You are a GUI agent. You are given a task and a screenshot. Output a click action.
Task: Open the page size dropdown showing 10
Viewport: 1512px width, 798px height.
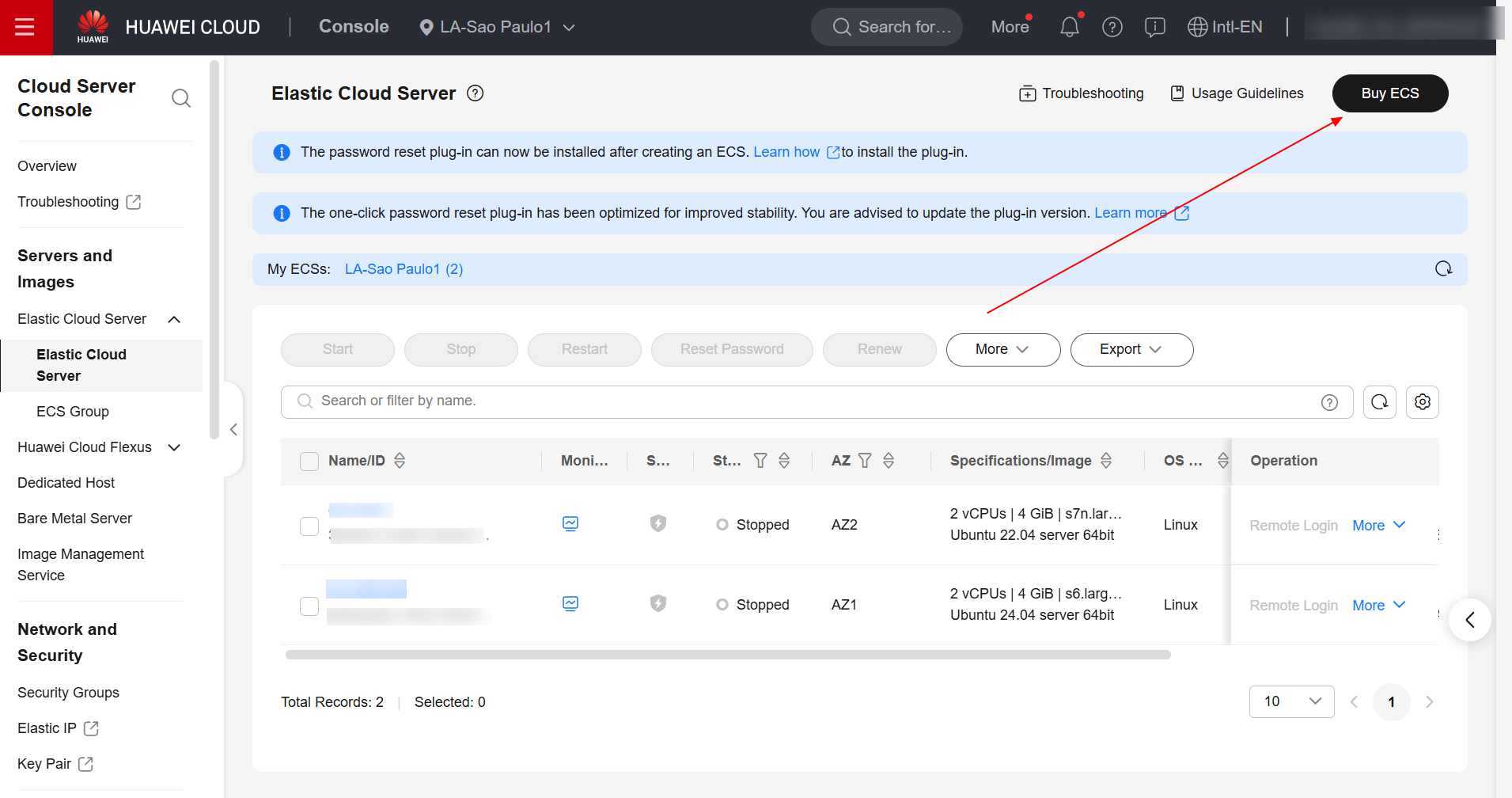1291,701
